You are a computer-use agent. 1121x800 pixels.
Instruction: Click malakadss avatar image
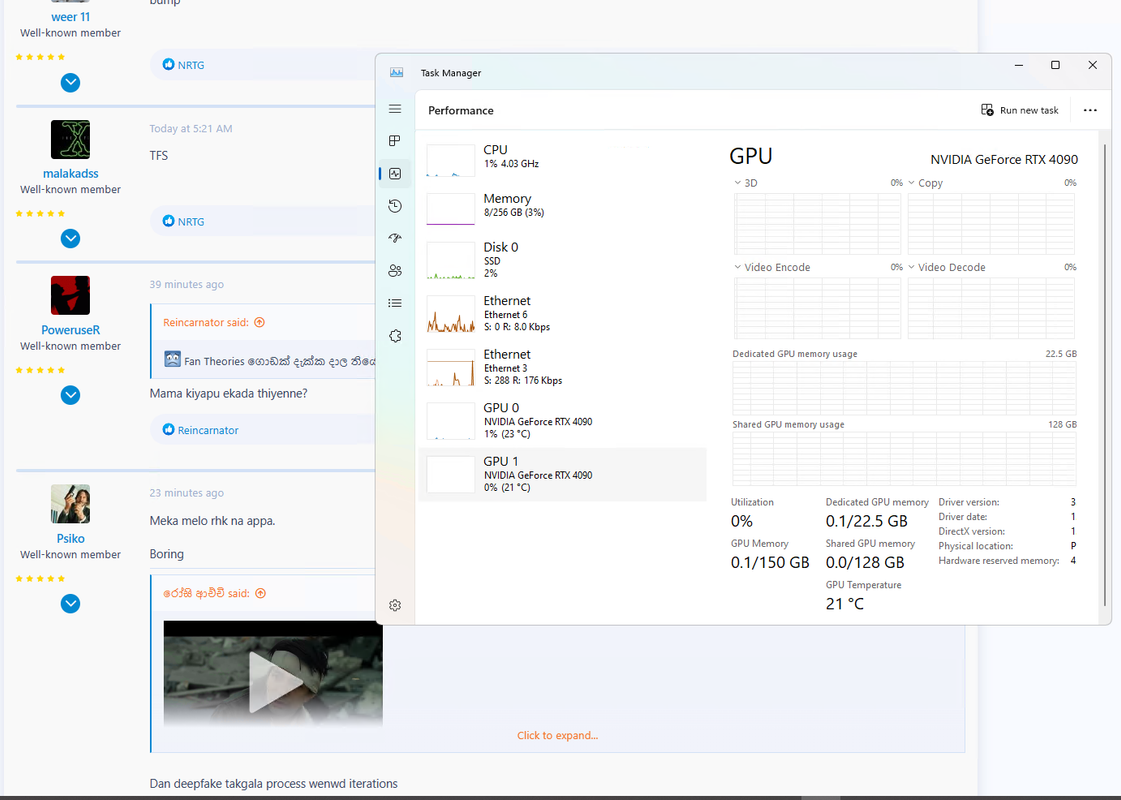(x=70, y=139)
